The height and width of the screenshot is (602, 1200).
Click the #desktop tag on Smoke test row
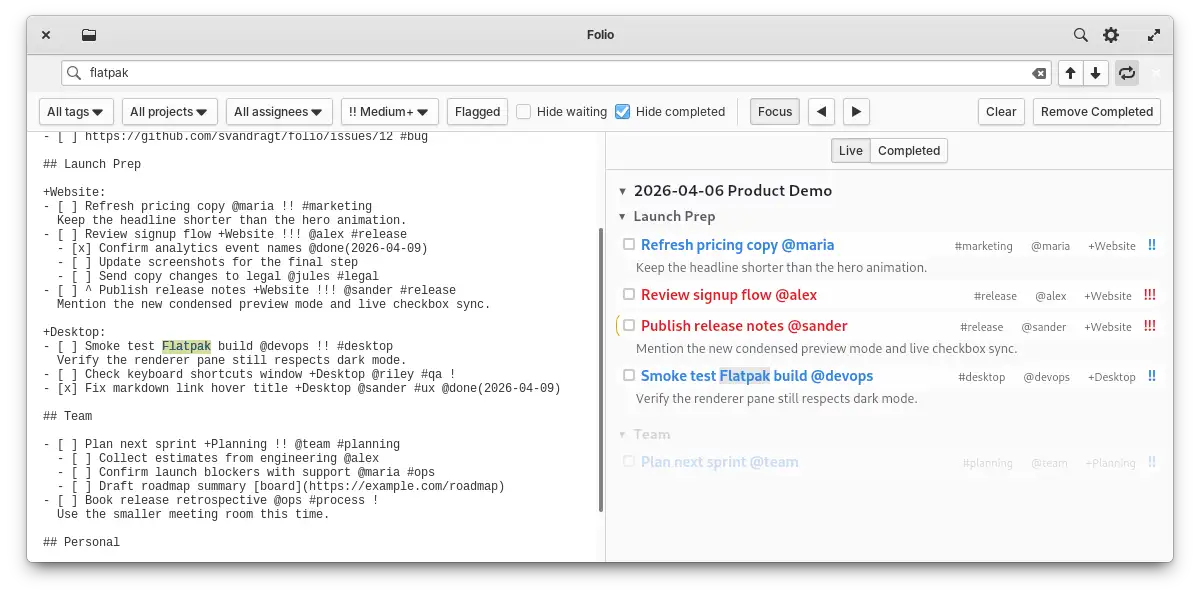(981, 378)
